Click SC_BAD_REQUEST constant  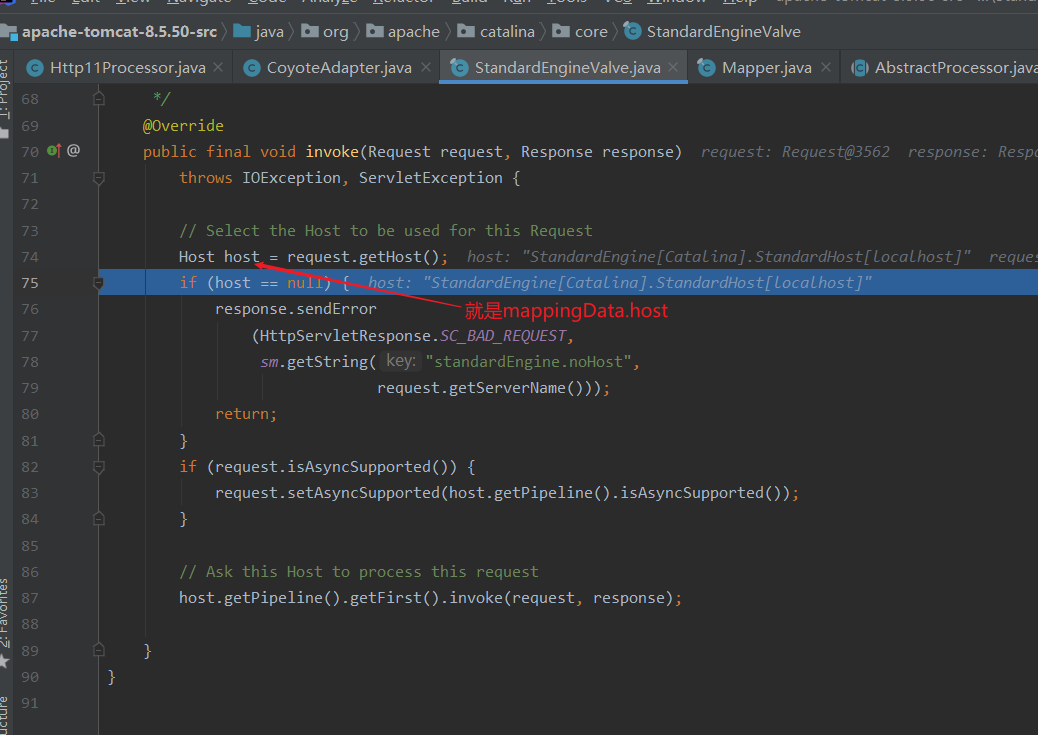point(502,336)
